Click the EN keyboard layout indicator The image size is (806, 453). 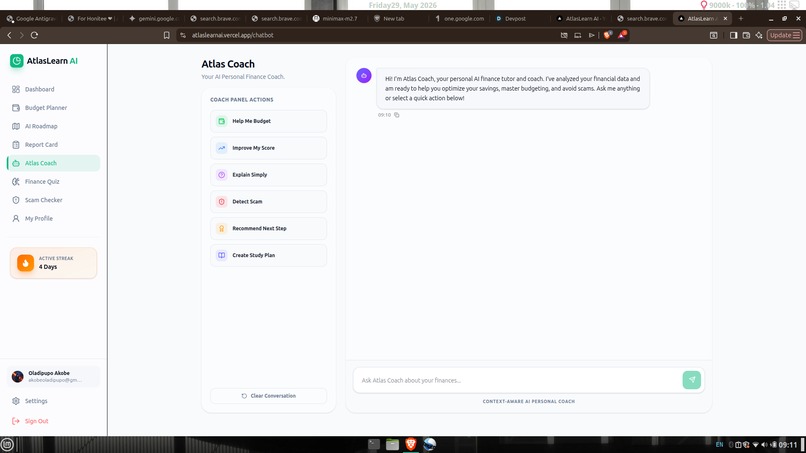pyautogui.click(x=719, y=445)
